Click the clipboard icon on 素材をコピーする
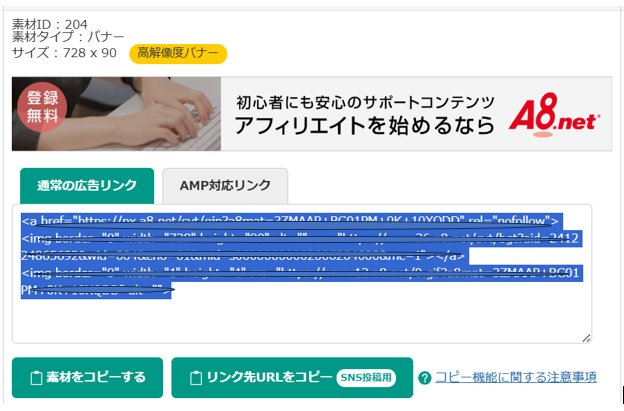 tap(38, 378)
